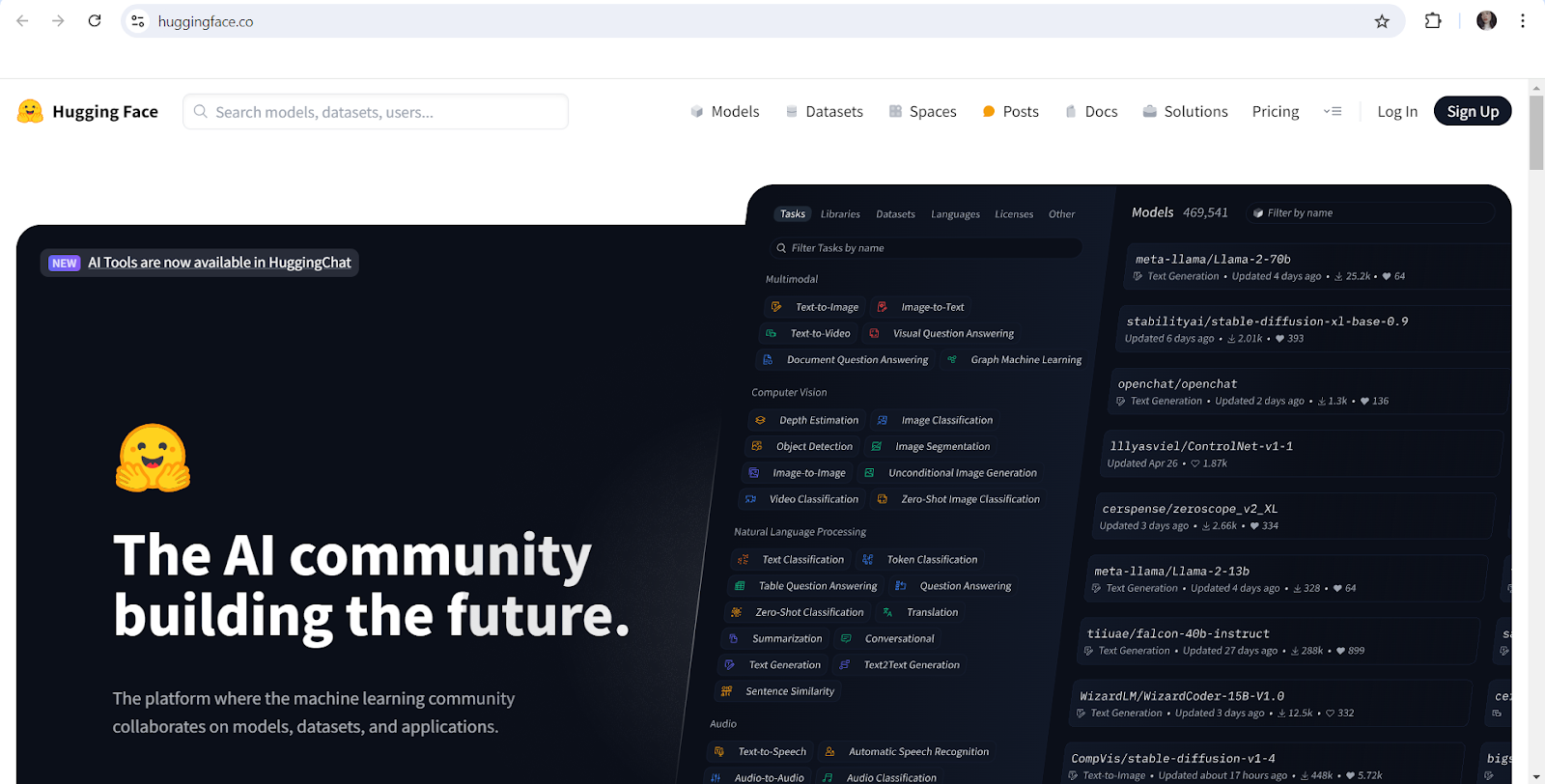Select the Sentence Similarity task tag

tap(778, 691)
